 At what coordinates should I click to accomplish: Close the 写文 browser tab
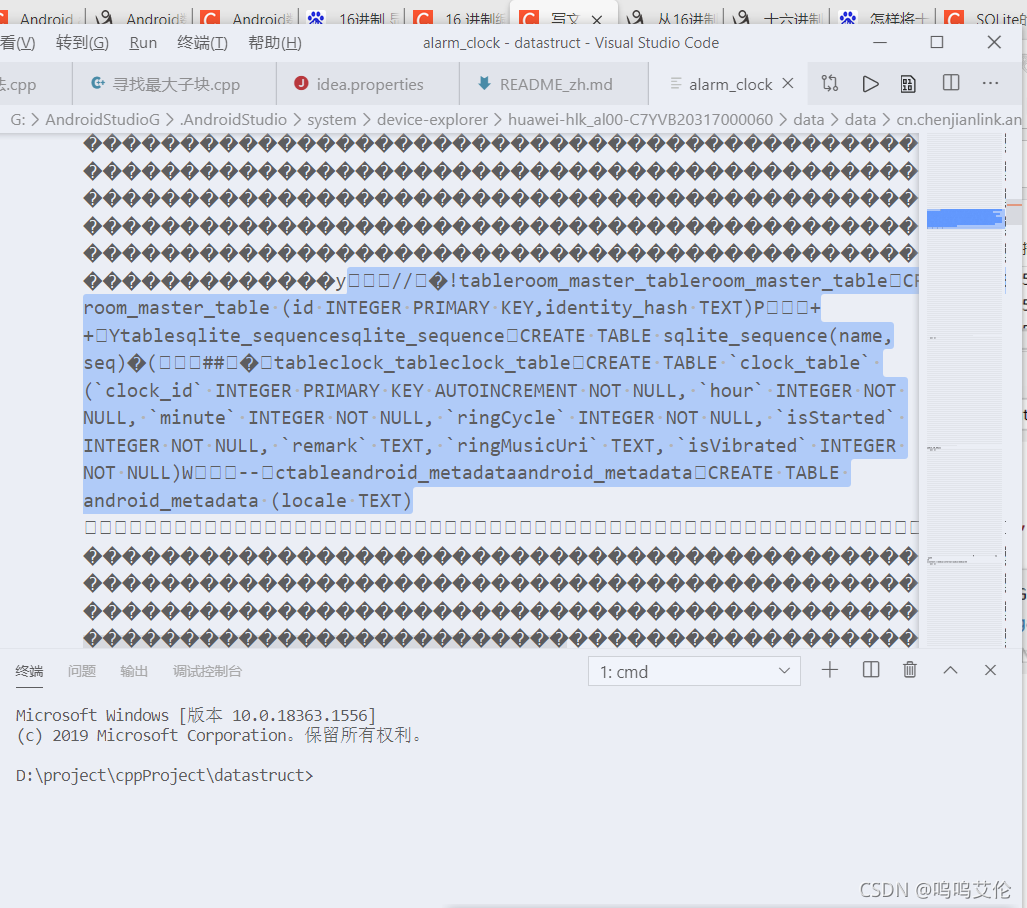597,19
